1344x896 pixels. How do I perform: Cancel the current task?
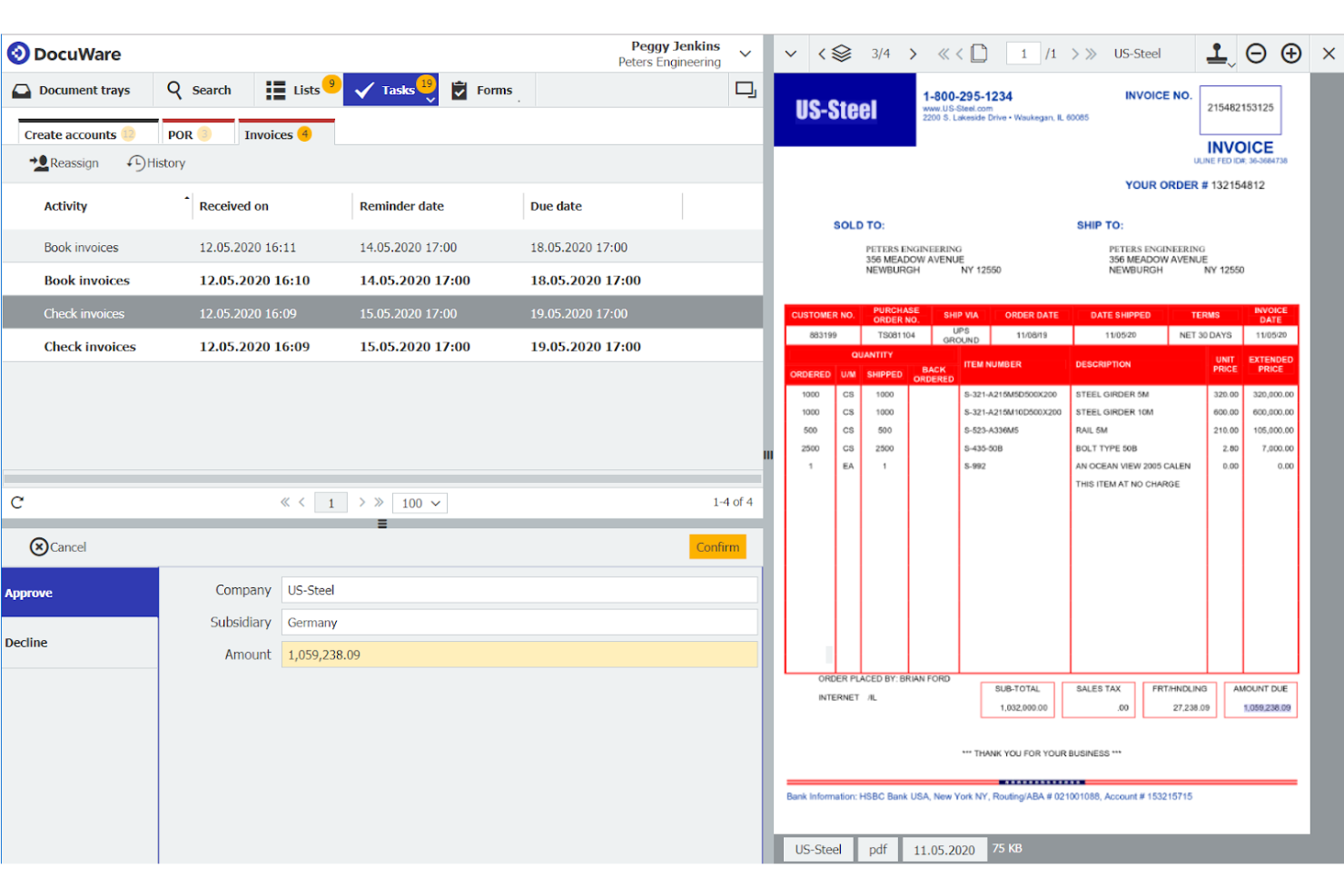click(58, 546)
